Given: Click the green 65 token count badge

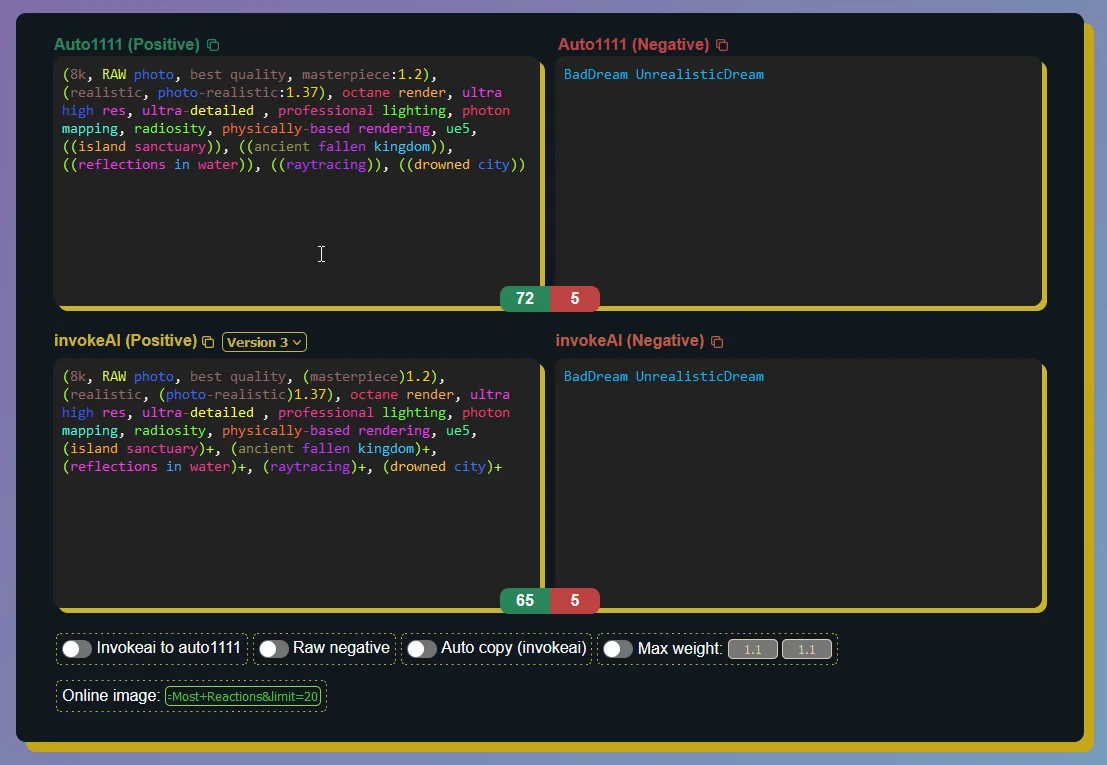Looking at the screenshot, I should pos(525,601).
